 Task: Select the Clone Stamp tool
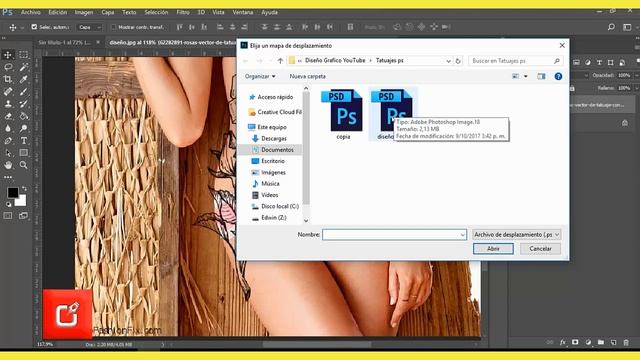click(8, 104)
